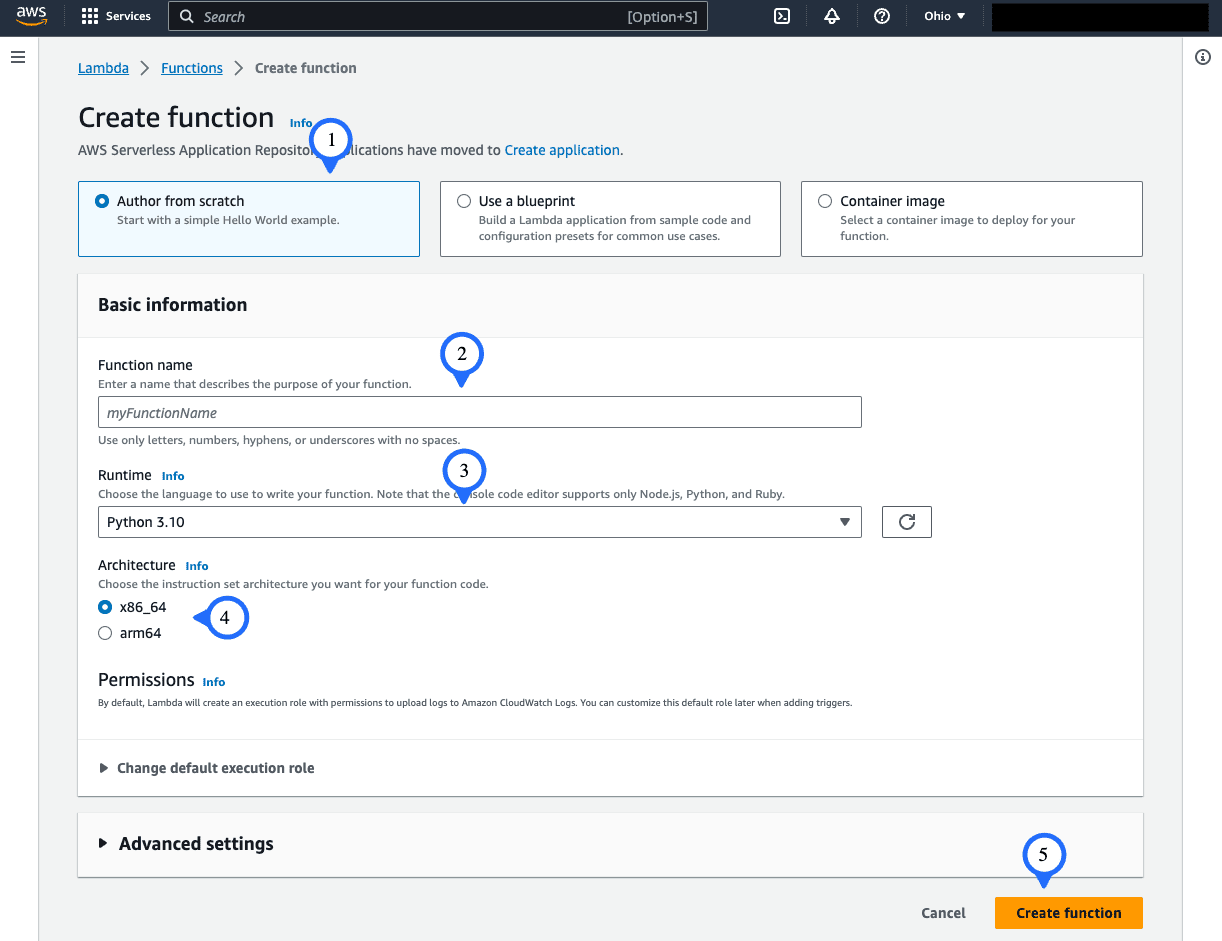Go to Lambda breadcrumb
This screenshot has width=1222, height=941.
pos(103,68)
